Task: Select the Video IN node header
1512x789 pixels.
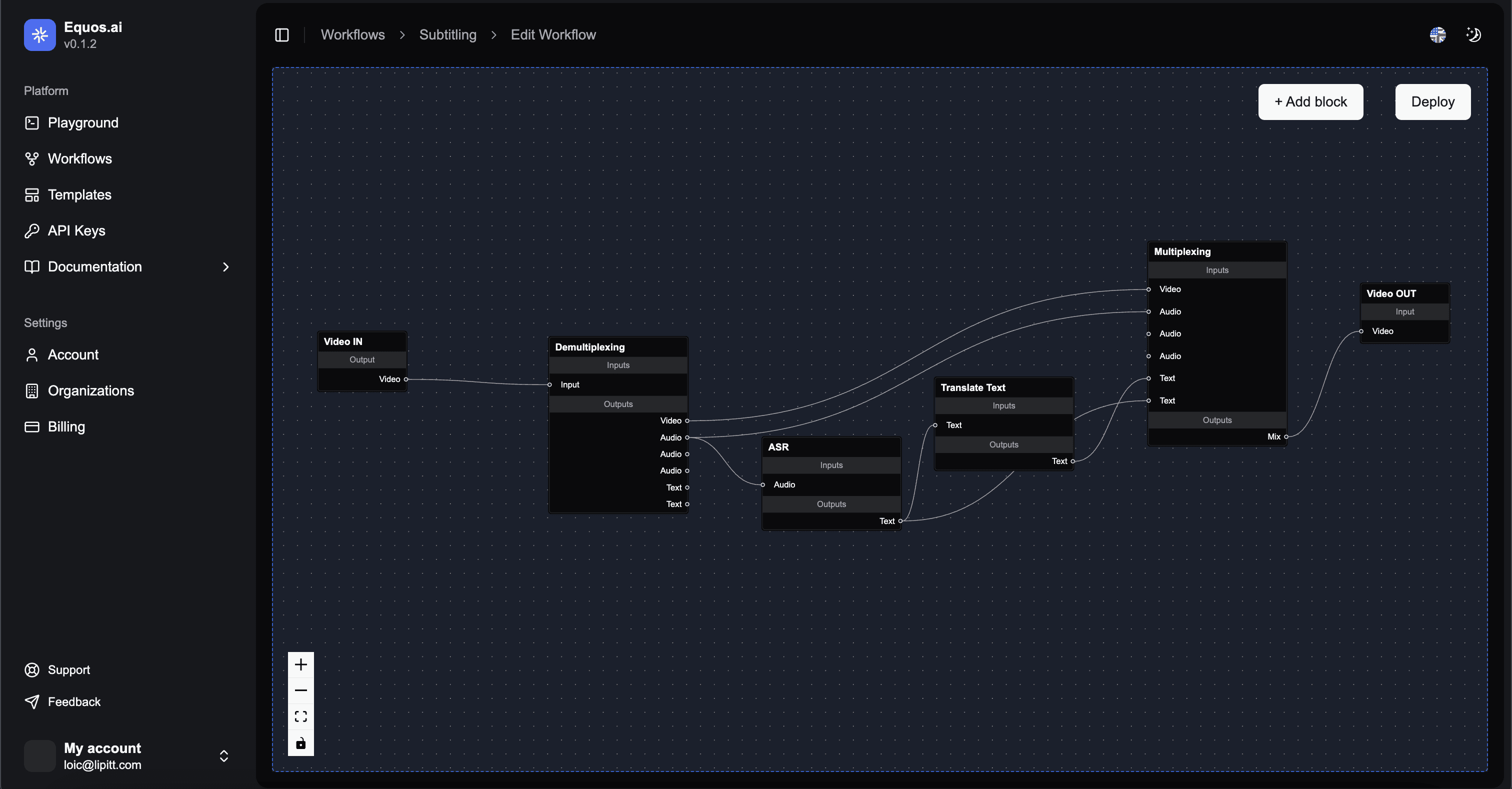Action: (x=362, y=341)
